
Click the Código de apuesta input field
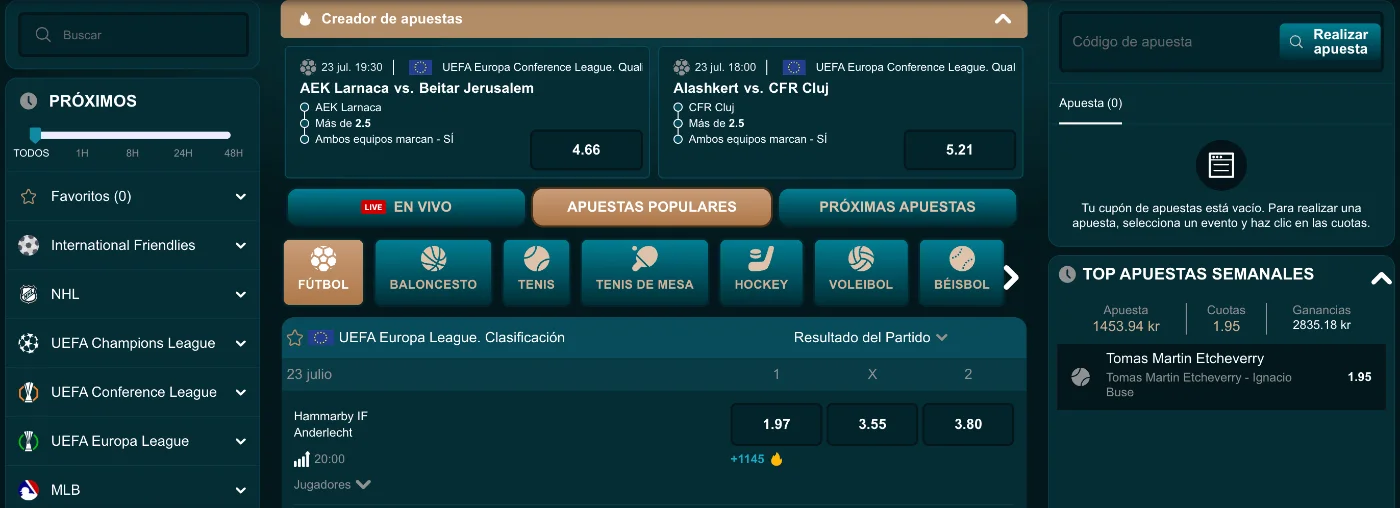pyautogui.click(x=1168, y=42)
